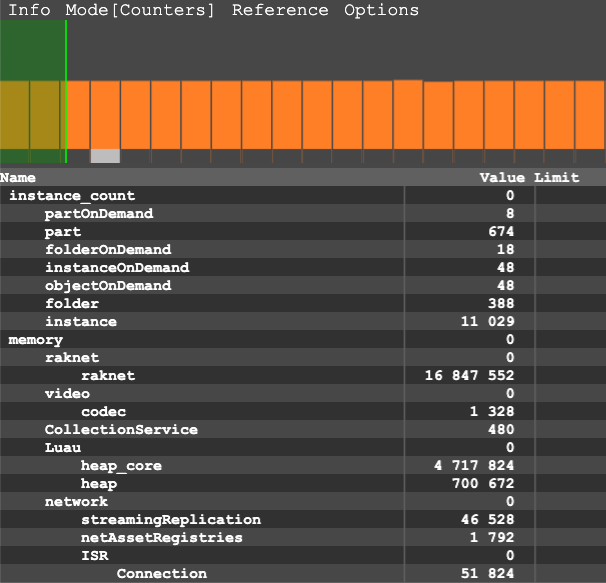This screenshot has width=606, height=583.
Task: Open the Mode [Counters] menu
Action: click(x=140, y=10)
